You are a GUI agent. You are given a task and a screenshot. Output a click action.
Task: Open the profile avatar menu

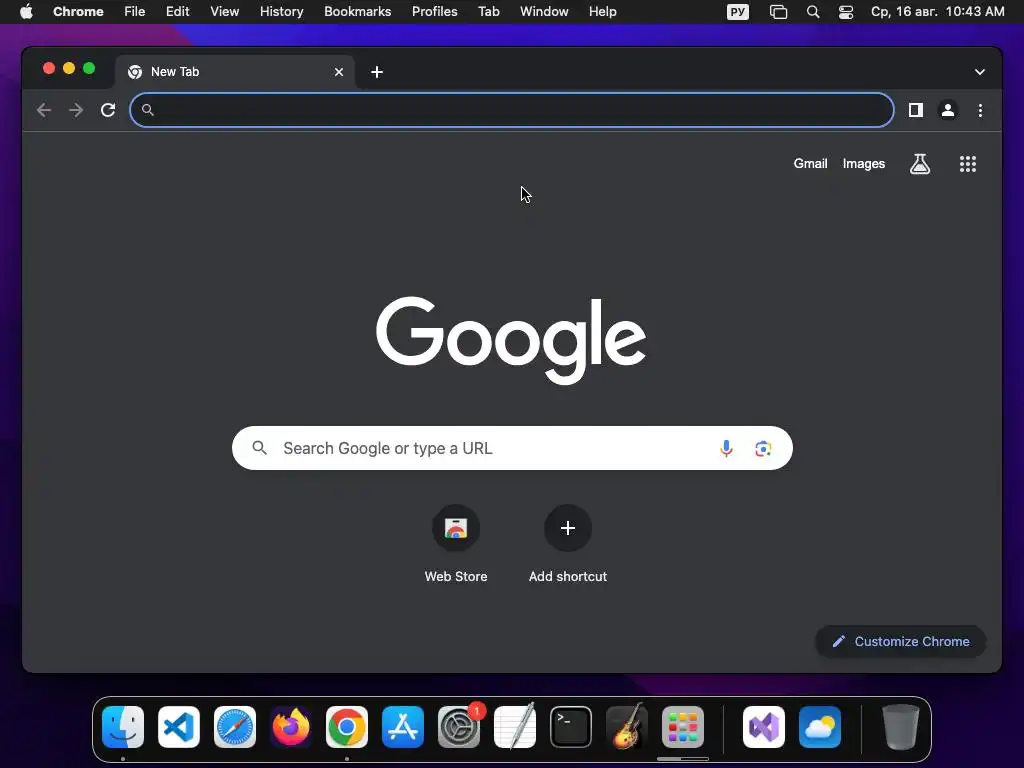pyautogui.click(x=948, y=110)
